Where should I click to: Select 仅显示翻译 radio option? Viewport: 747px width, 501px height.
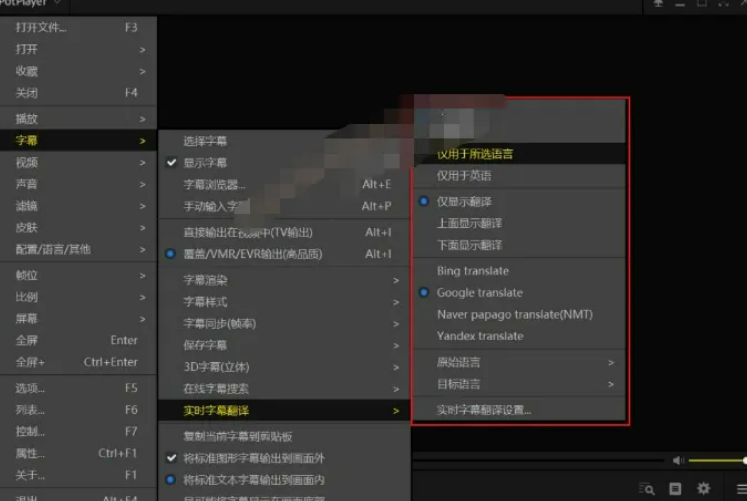click(519, 201)
